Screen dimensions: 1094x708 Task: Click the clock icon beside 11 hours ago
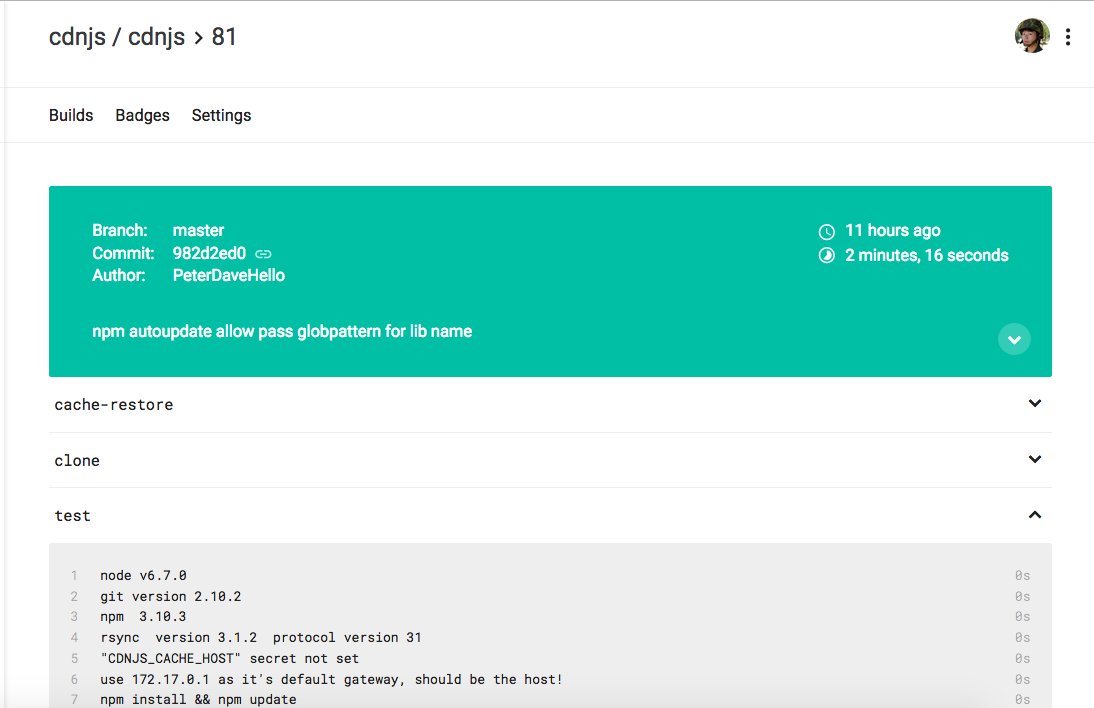point(826,232)
